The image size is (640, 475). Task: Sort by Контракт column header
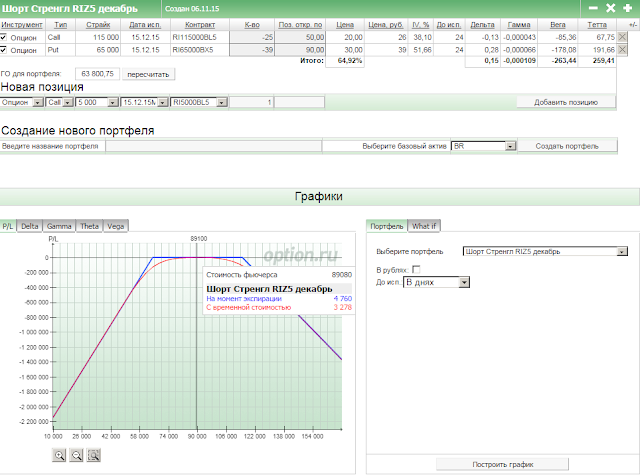click(x=200, y=25)
